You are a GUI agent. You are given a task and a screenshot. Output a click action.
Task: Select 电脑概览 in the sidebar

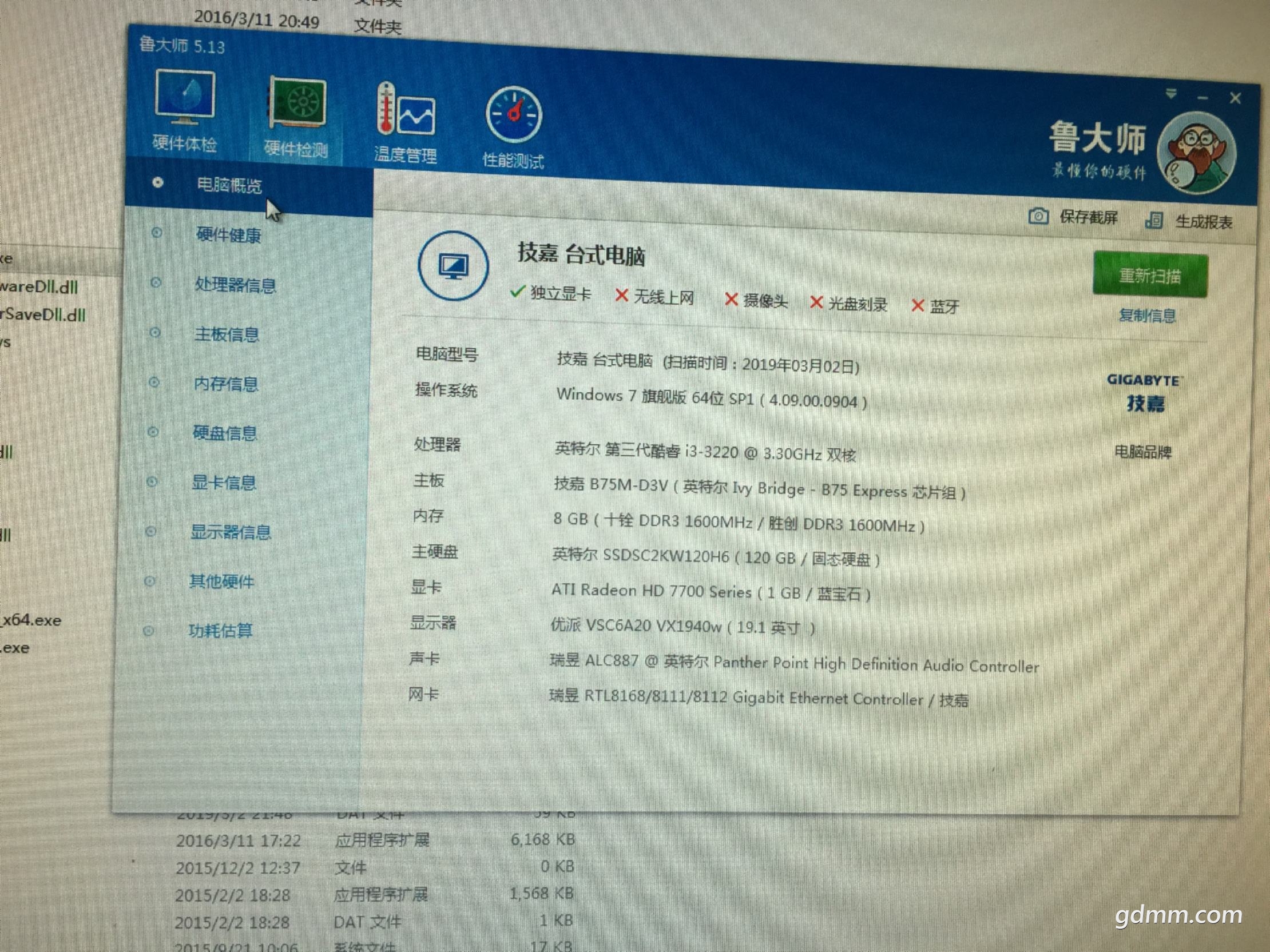pyautogui.click(x=228, y=185)
